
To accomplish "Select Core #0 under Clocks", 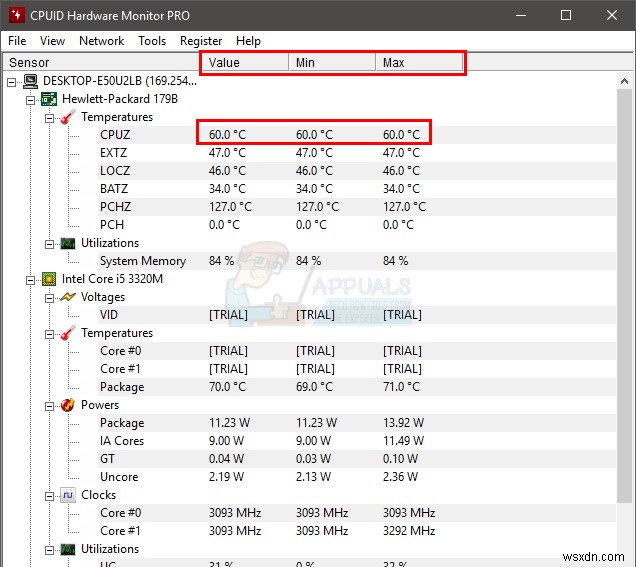I will point(357,513).
